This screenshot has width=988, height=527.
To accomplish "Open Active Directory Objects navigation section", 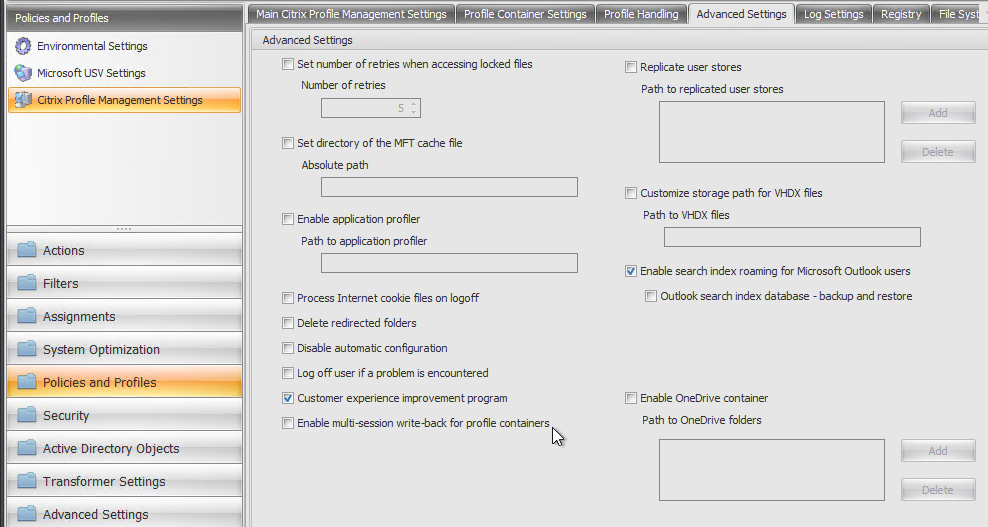I will pos(124,448).
